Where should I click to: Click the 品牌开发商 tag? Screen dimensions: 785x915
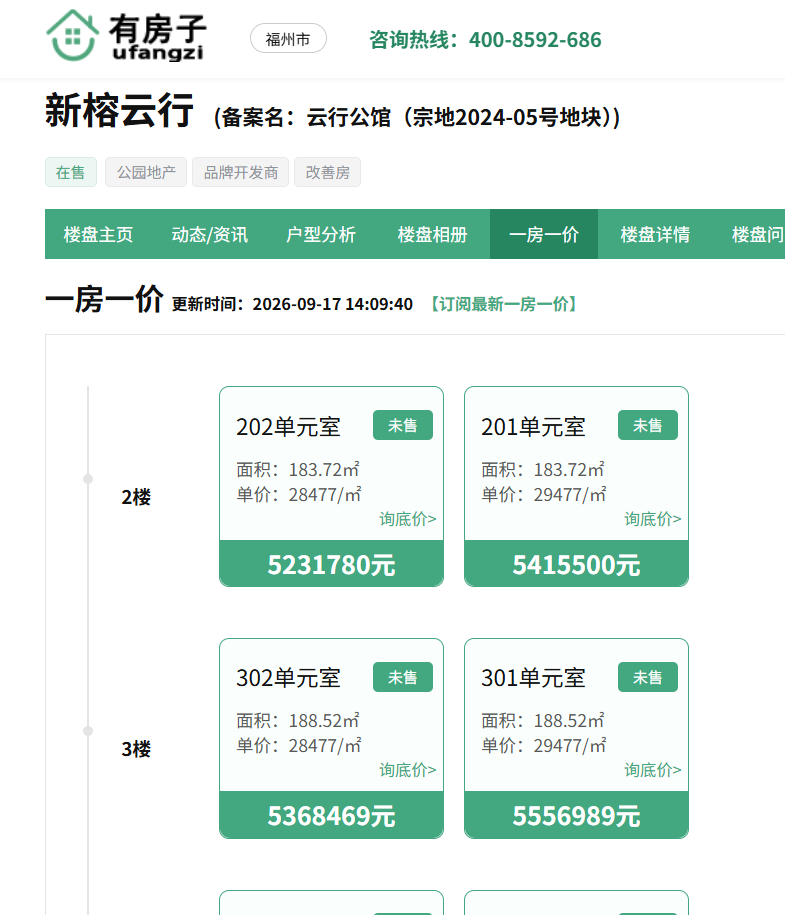click(x=240, y=172)
